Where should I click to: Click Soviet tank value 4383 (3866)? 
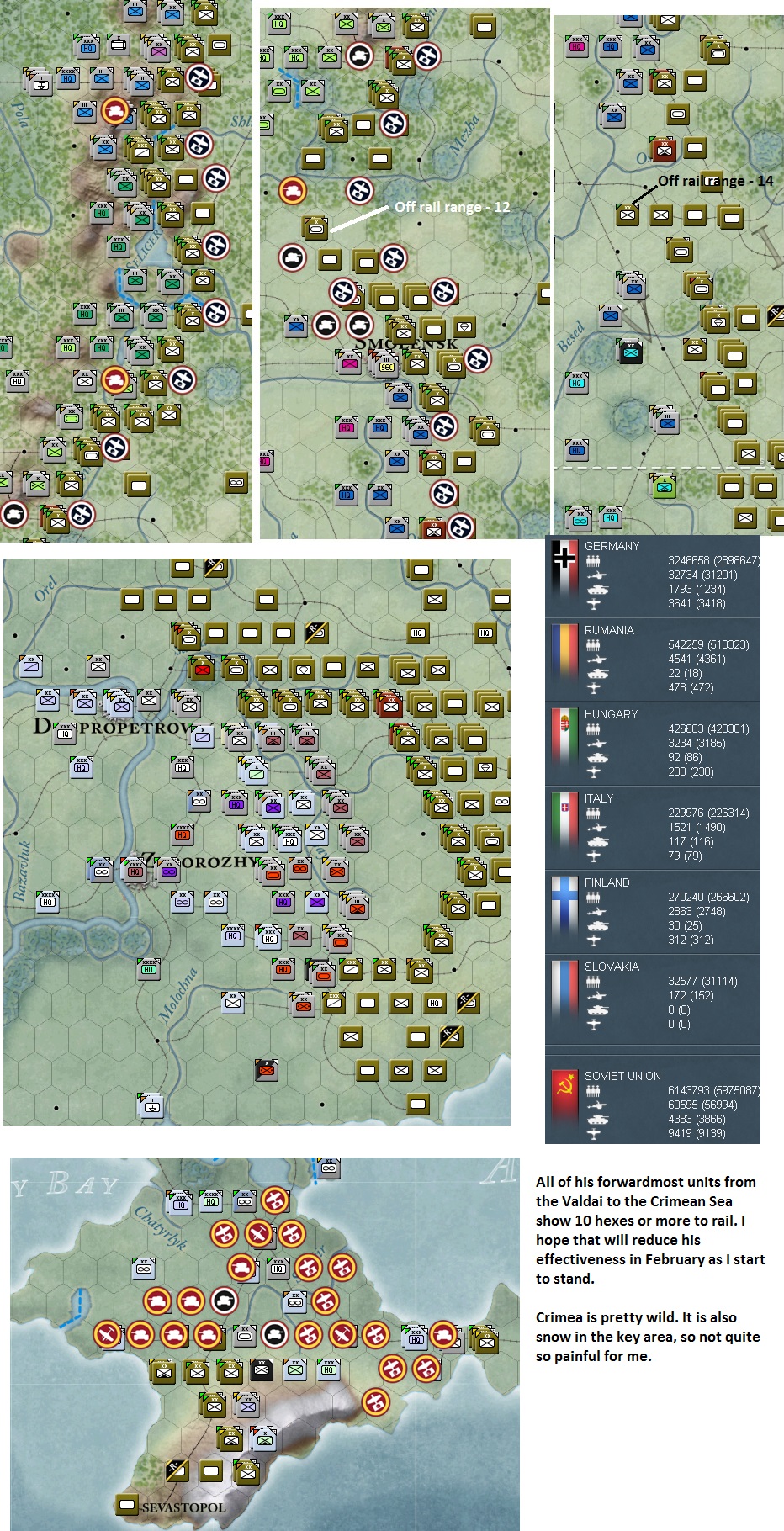(697, 1119)
